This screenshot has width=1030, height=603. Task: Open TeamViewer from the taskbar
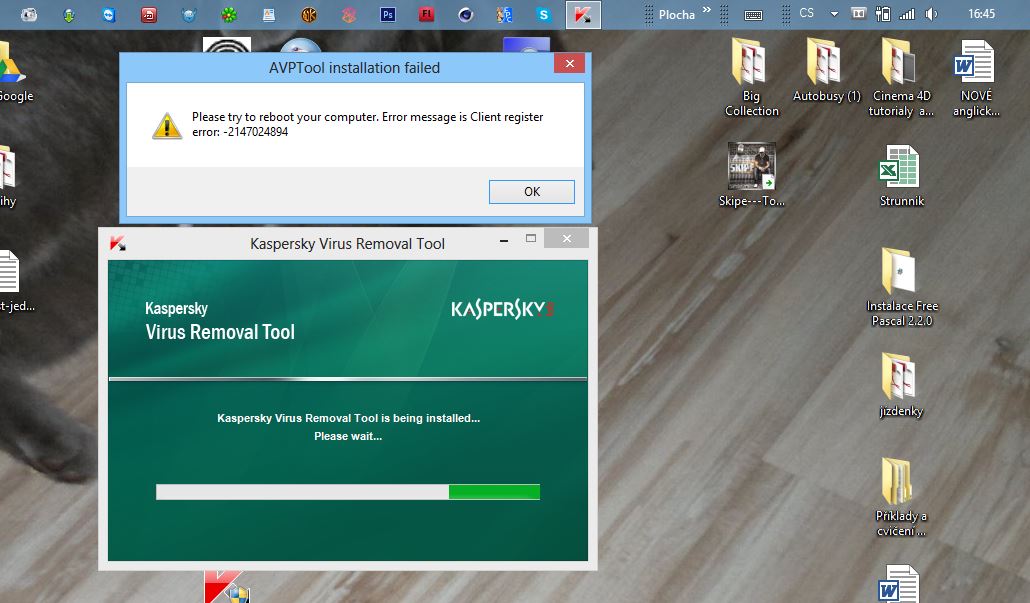pos(109,14)
